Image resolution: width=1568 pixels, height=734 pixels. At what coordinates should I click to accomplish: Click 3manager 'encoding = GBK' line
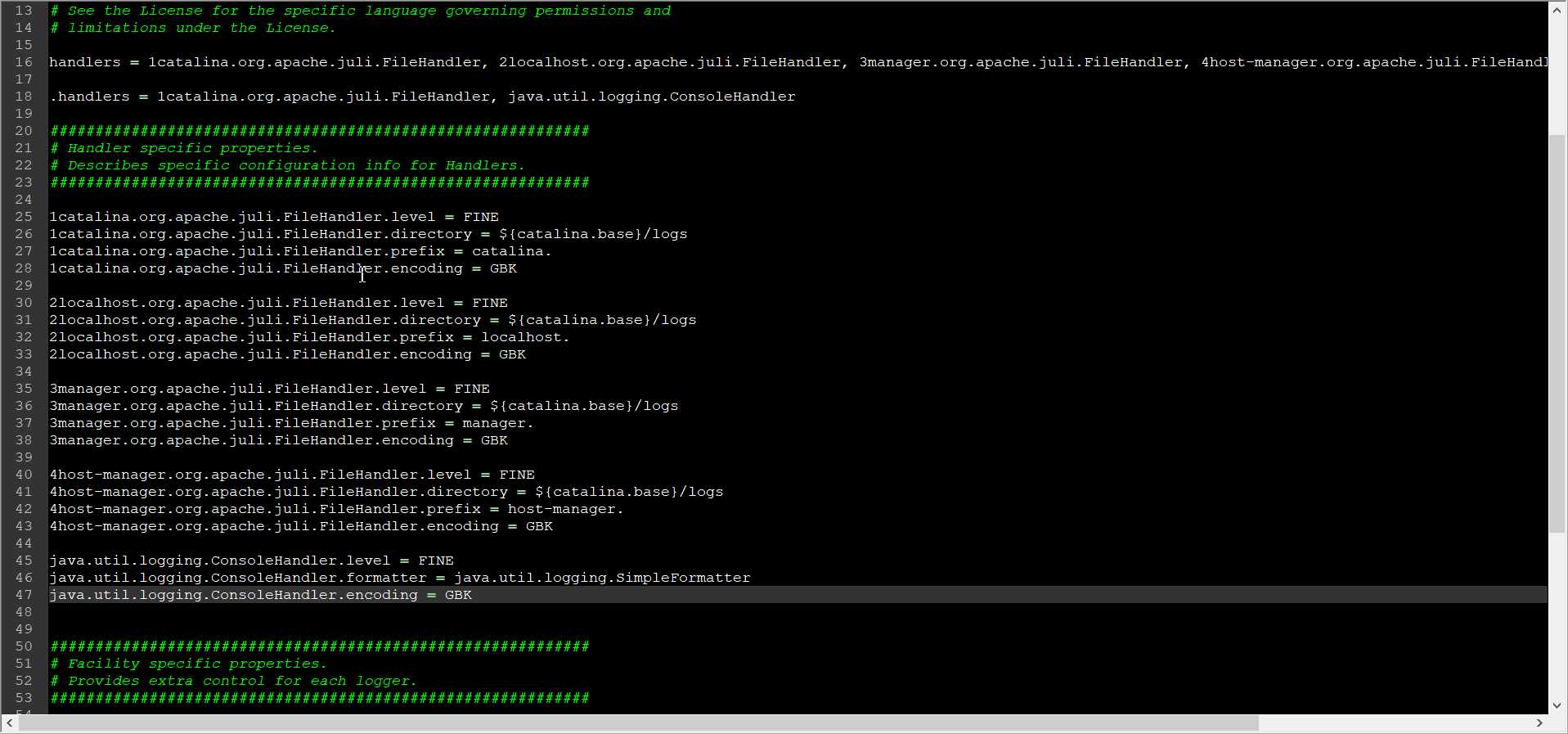278,440
